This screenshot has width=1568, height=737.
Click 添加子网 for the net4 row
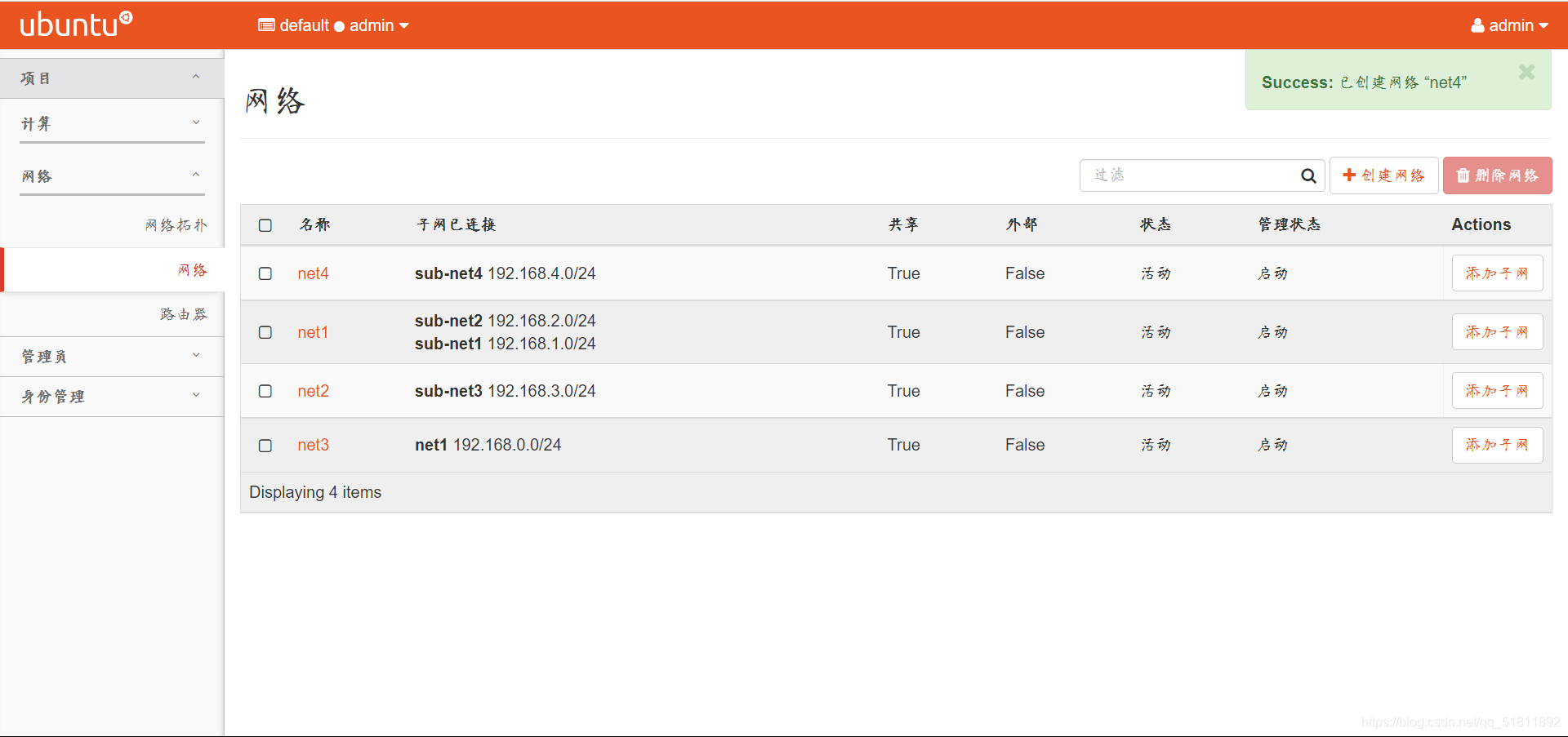coord(1497,273)
